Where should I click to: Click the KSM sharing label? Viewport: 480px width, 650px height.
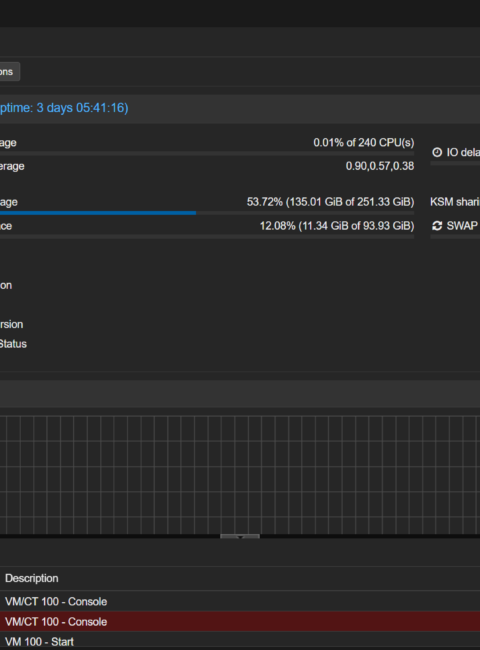point(455,202)
